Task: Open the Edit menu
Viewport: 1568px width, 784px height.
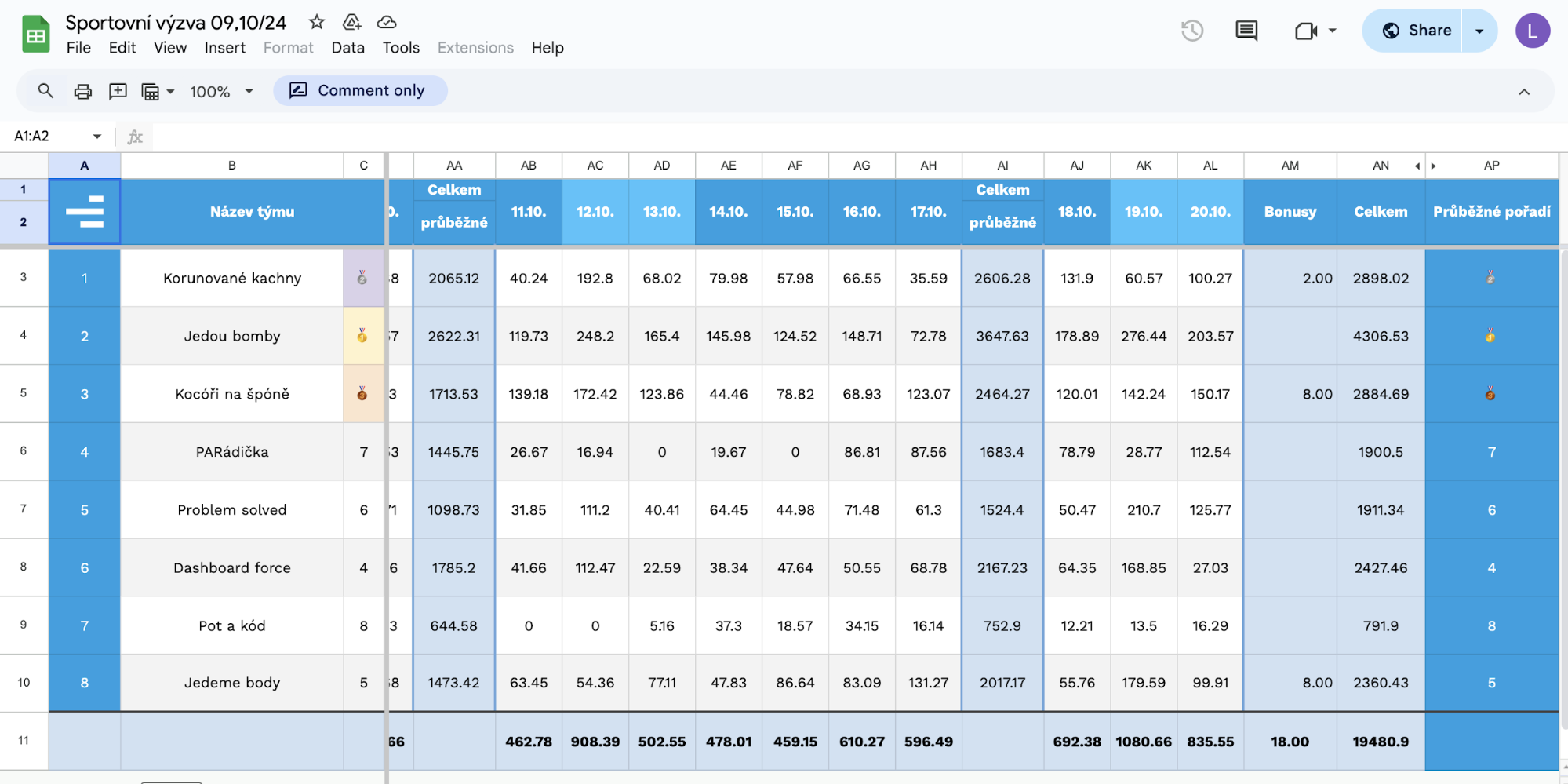Action: coord(122,48)
